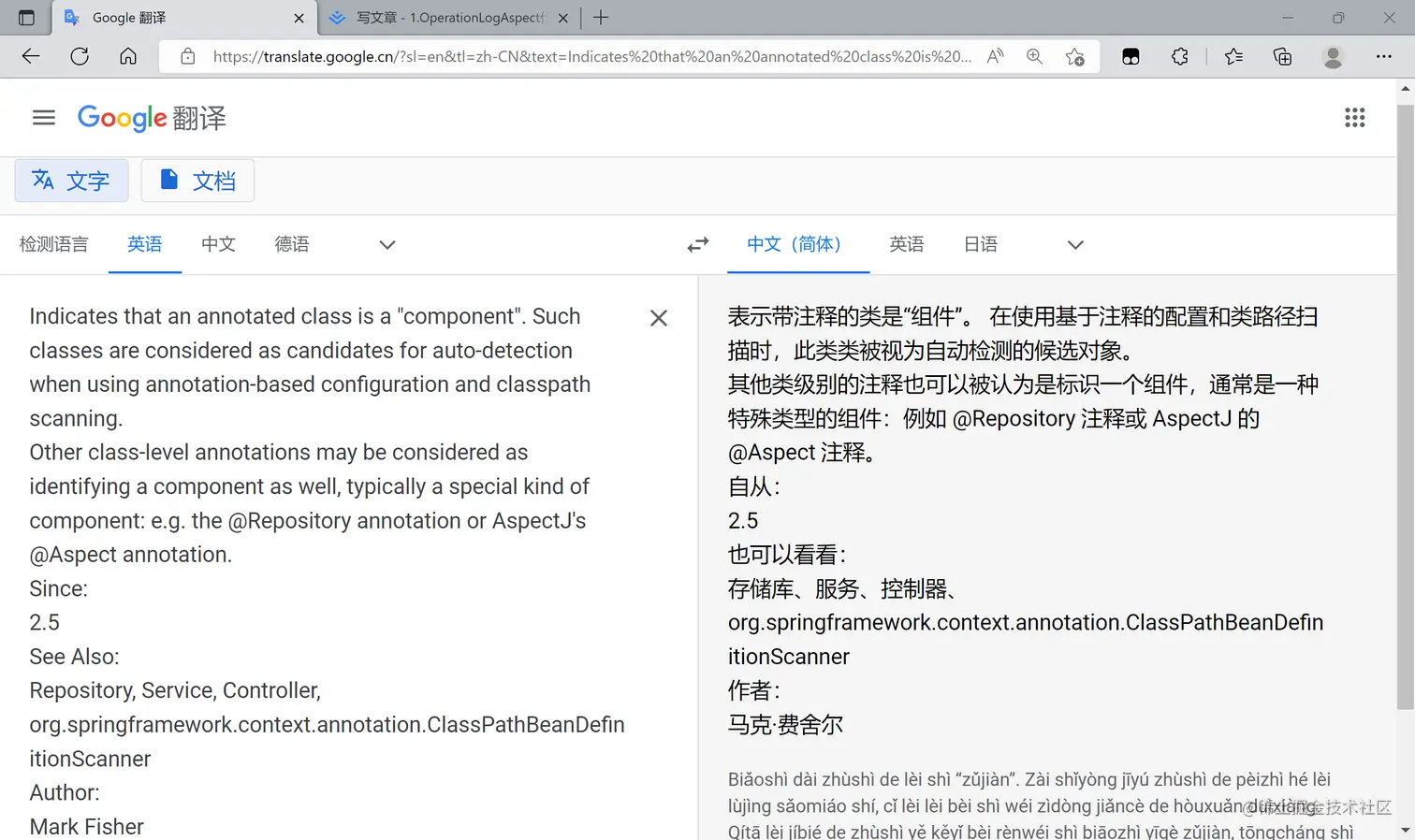Click translated text '马克·费舍尔'
The width and height of the screenshot is (1415, 840).
click(785, 725)
